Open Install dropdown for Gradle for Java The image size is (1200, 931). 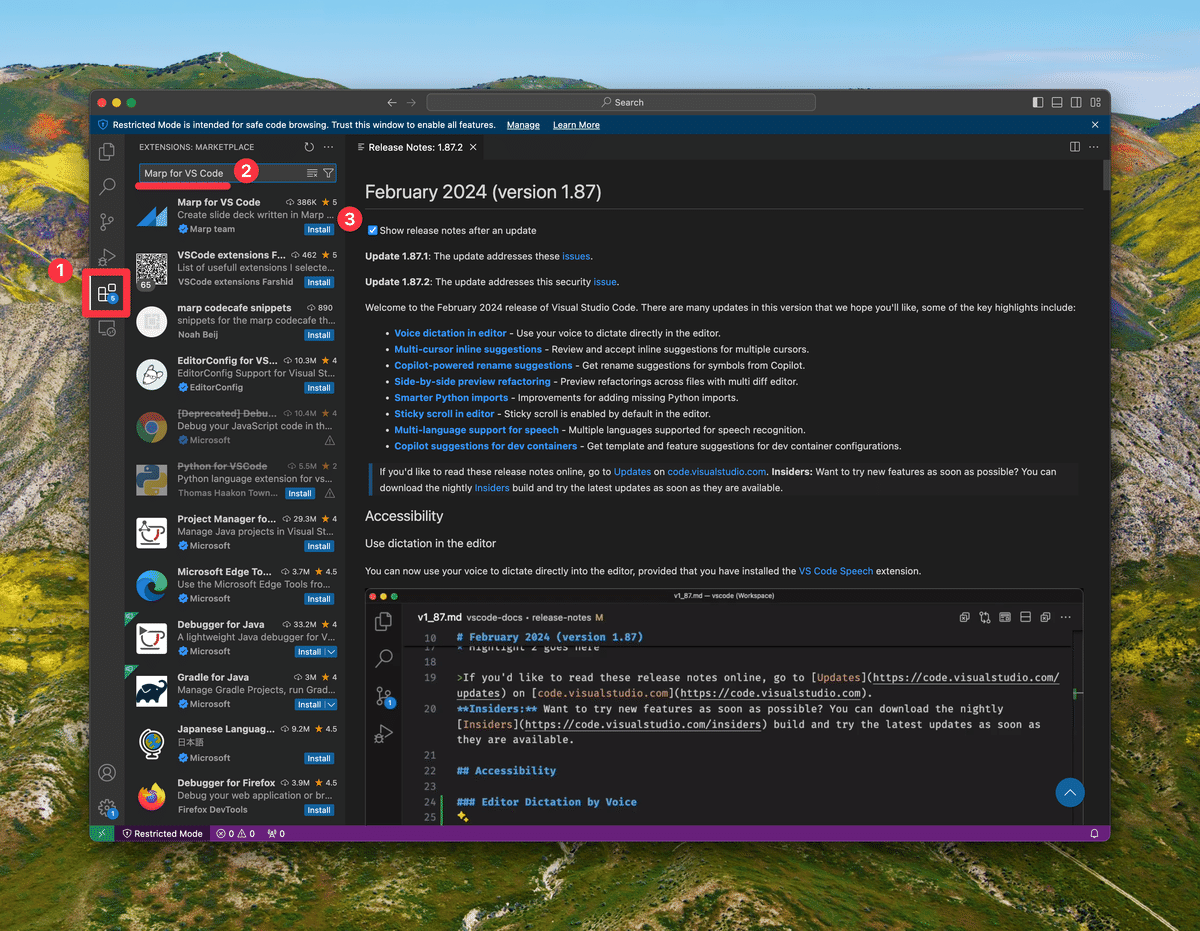(x=331, y=705)
